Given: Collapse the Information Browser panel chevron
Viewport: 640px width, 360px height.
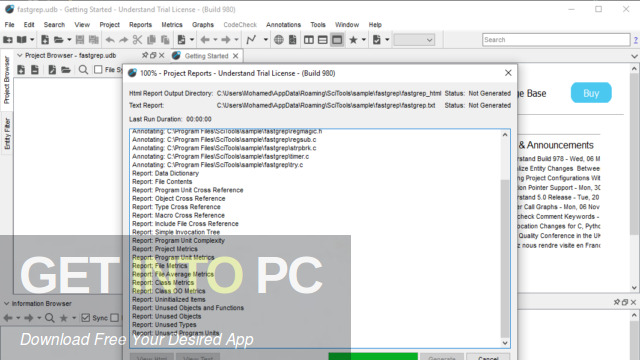Looking at the screenshot, I should (x=7, y=304).
